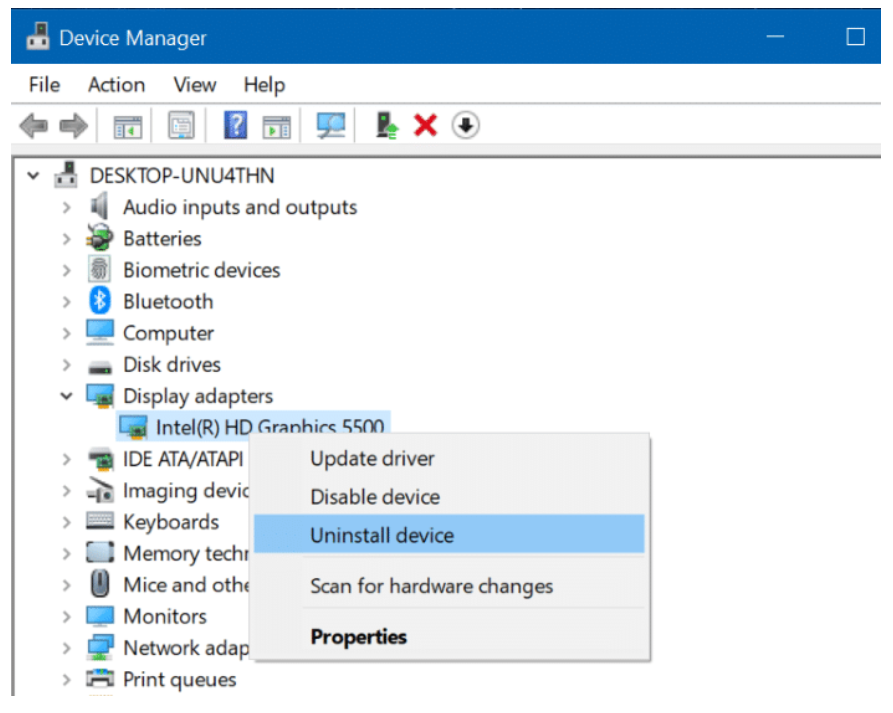Viewport: 893px width, 713px height.
Task: Go back using the toolbar arrow
Action: point(34,125)
